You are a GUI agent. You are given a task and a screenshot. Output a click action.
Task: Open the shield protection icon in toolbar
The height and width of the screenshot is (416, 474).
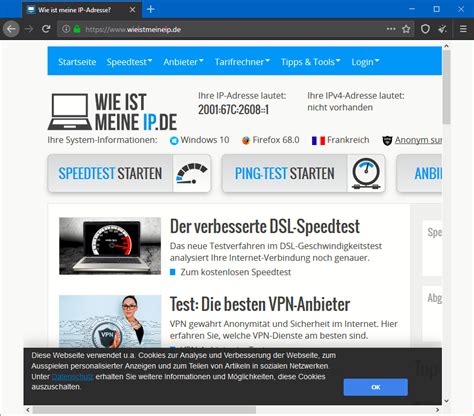click(x=425, y=29)
